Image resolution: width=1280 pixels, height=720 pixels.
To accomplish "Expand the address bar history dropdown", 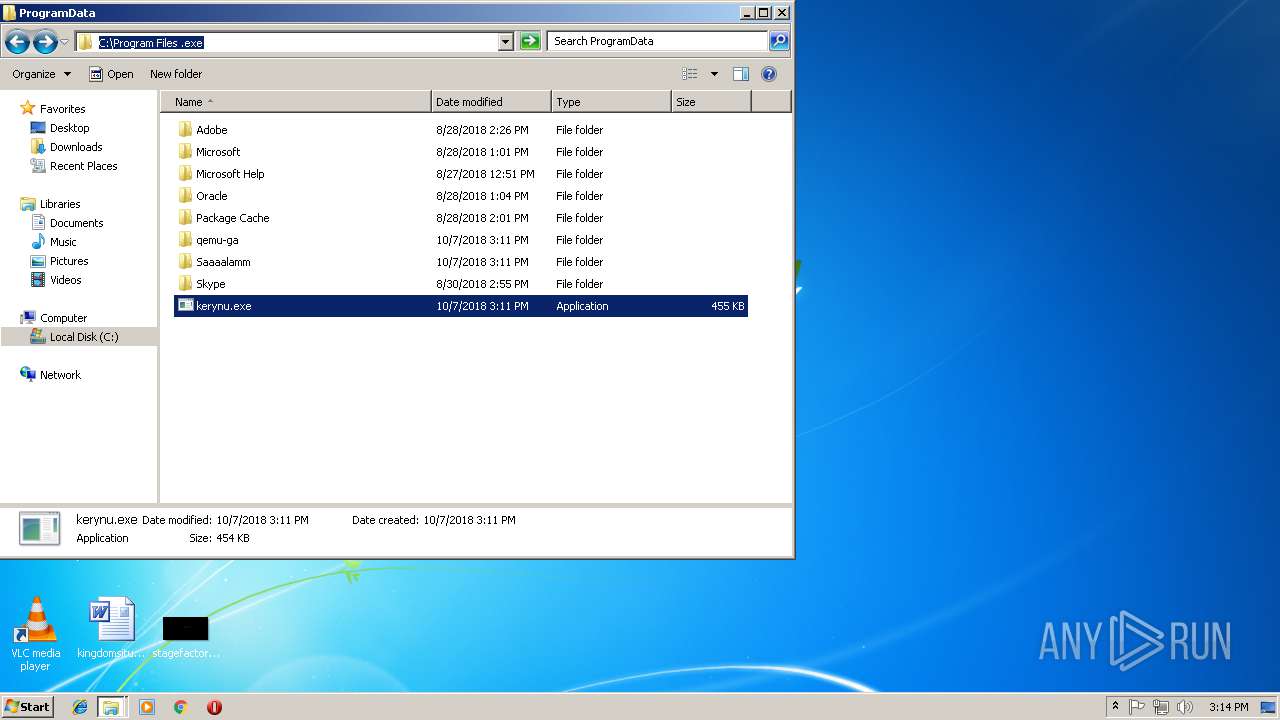I will click(505, 42).
